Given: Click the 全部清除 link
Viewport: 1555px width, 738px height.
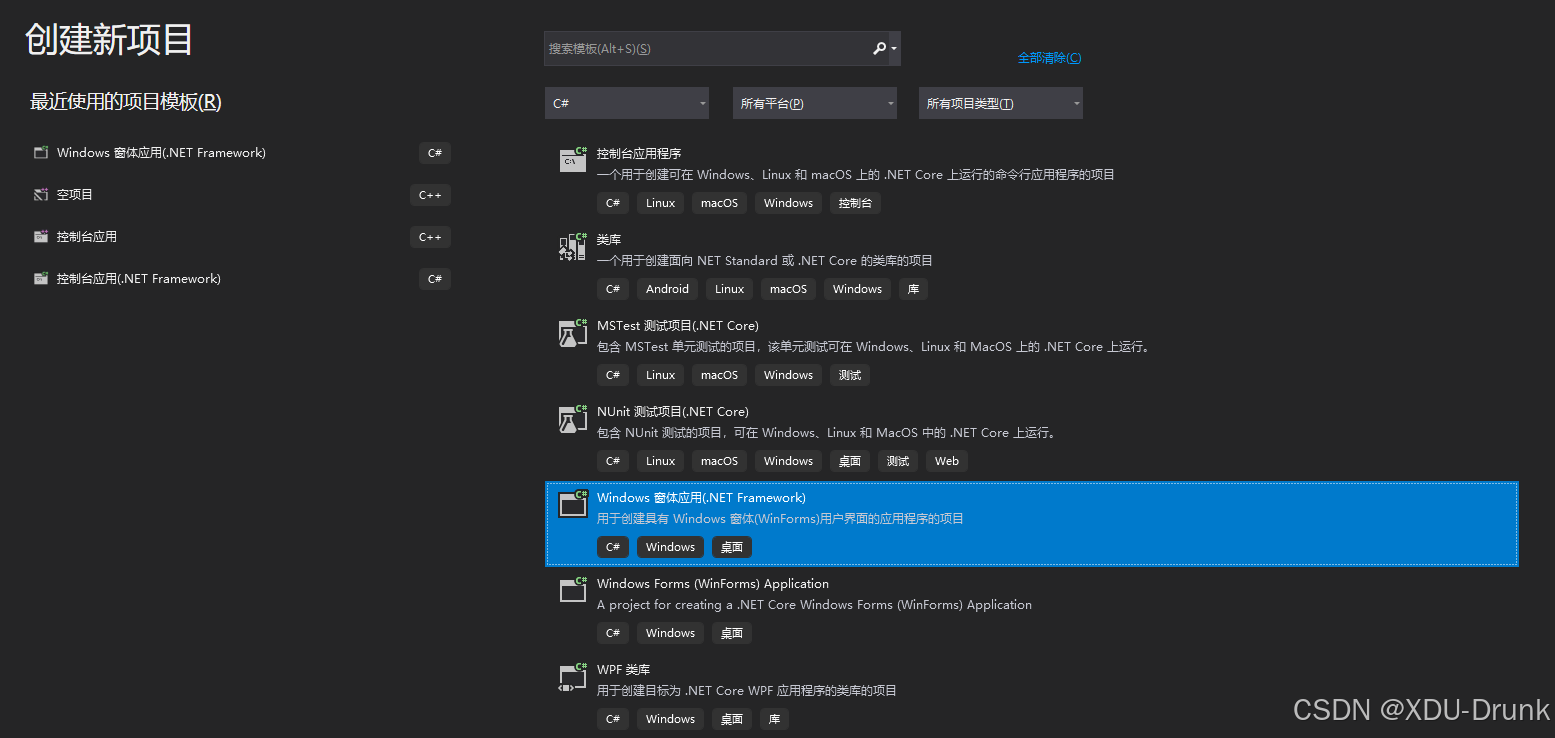Looking at the screenshot, I should (x=1049, y=58).
